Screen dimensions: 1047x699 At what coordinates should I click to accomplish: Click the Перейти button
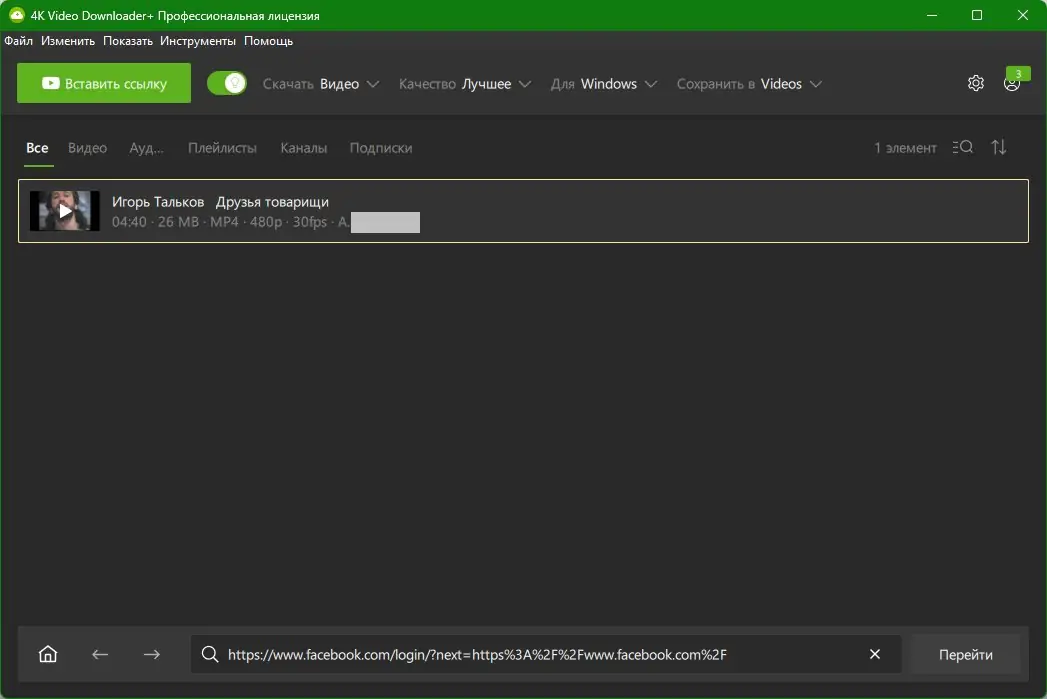coord(966,654)
